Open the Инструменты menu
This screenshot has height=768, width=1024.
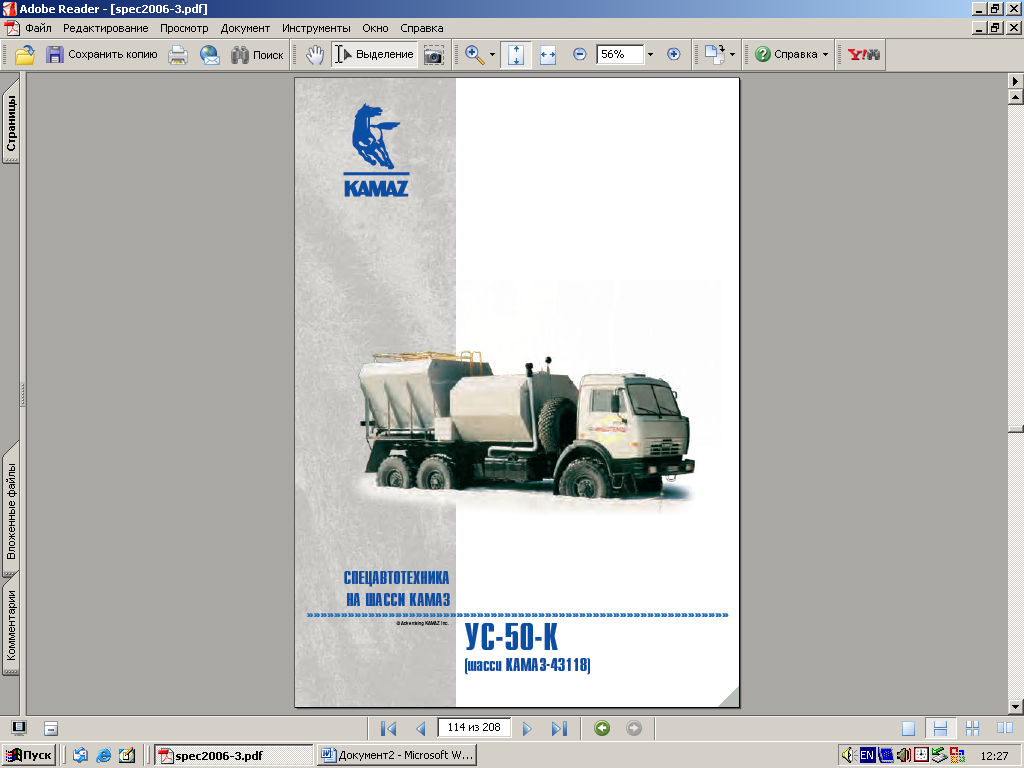click(316, 28)
